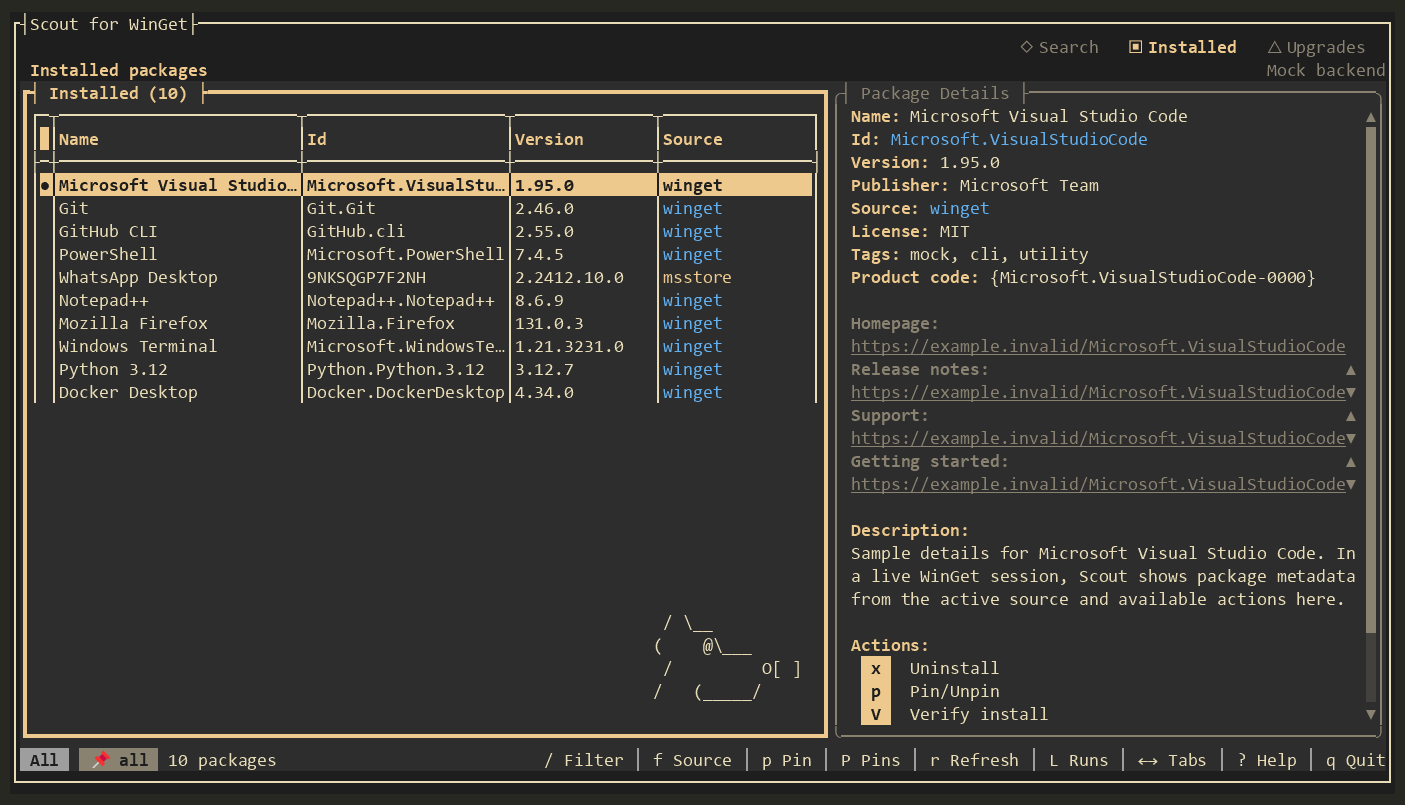1405x805 pixels.
Task: Click the P Pins shortcut
Action: click(x=870, y=760)
